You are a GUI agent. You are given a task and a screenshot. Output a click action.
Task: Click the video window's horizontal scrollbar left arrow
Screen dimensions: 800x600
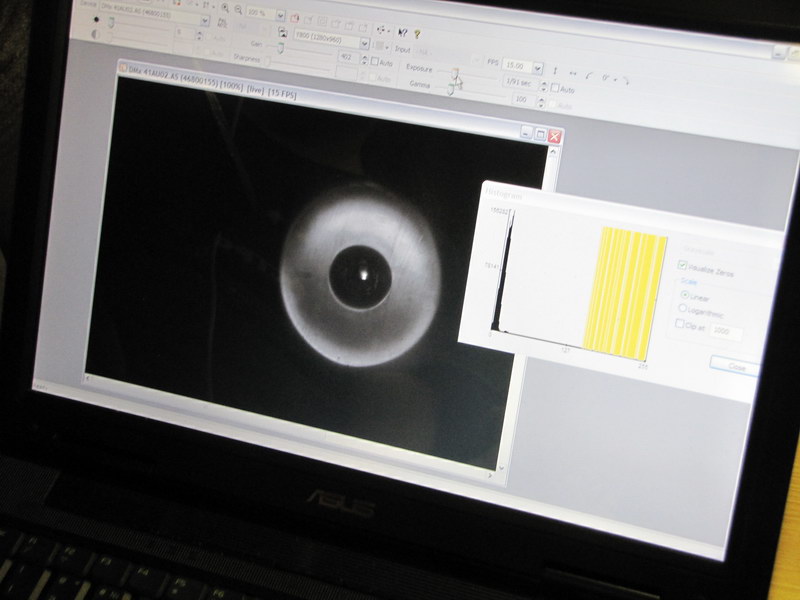pos(87,378)
